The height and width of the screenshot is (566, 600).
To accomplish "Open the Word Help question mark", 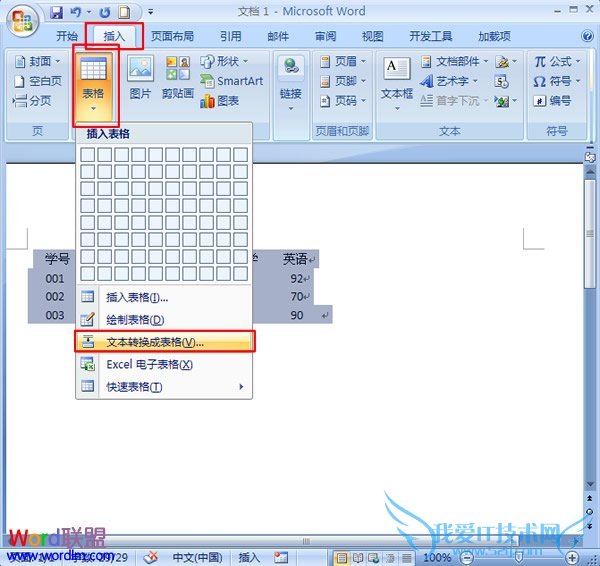I will click(x=587, y=36).
